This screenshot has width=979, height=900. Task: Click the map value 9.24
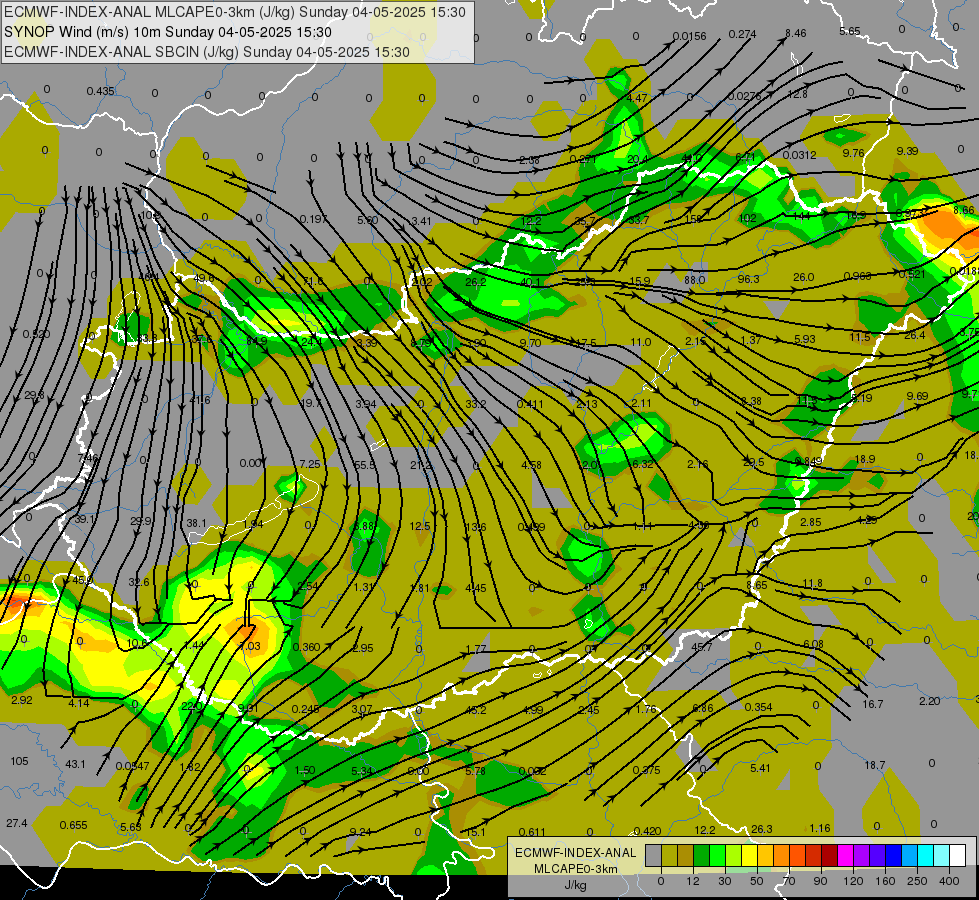tap(361, 831)
